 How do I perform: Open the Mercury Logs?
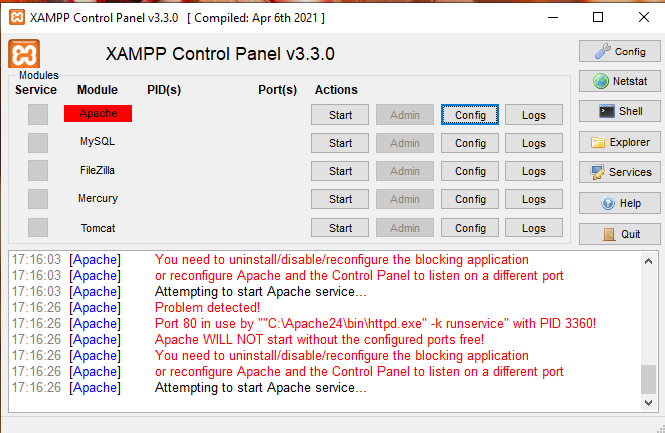533,199
